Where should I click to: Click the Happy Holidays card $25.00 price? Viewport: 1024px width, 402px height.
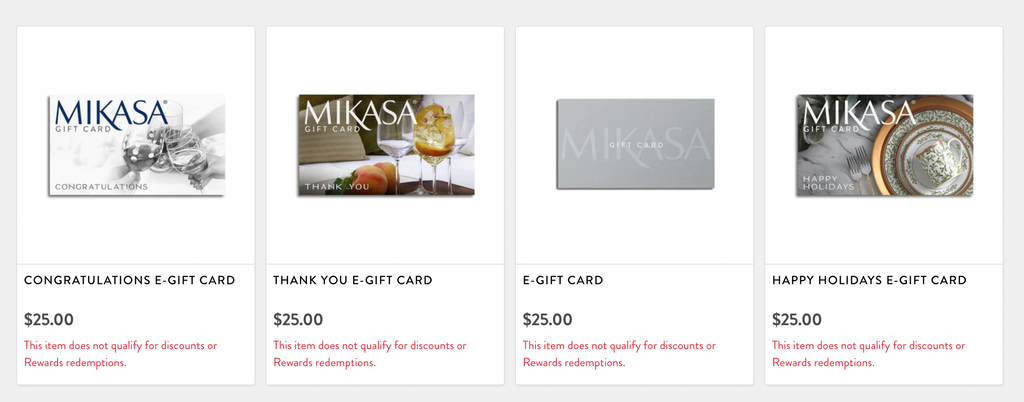(x=797, y=320)
